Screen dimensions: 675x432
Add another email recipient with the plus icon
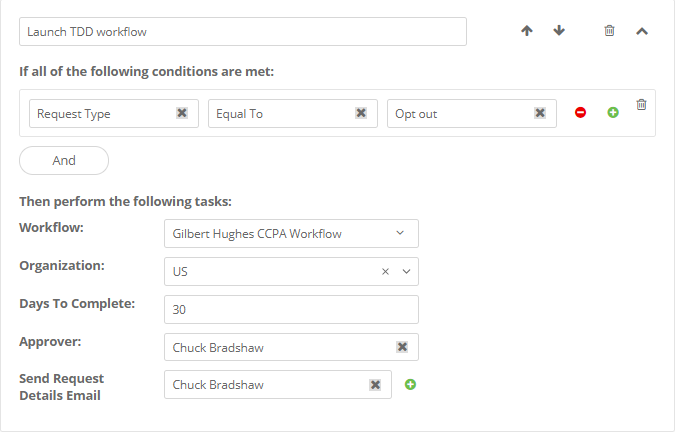click(x=410, y=384)
